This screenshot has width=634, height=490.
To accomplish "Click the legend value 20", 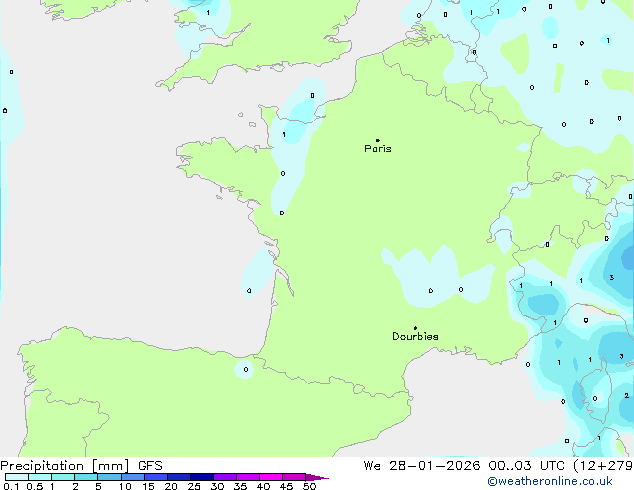I will pyautogui.click(x=171, y=486).
